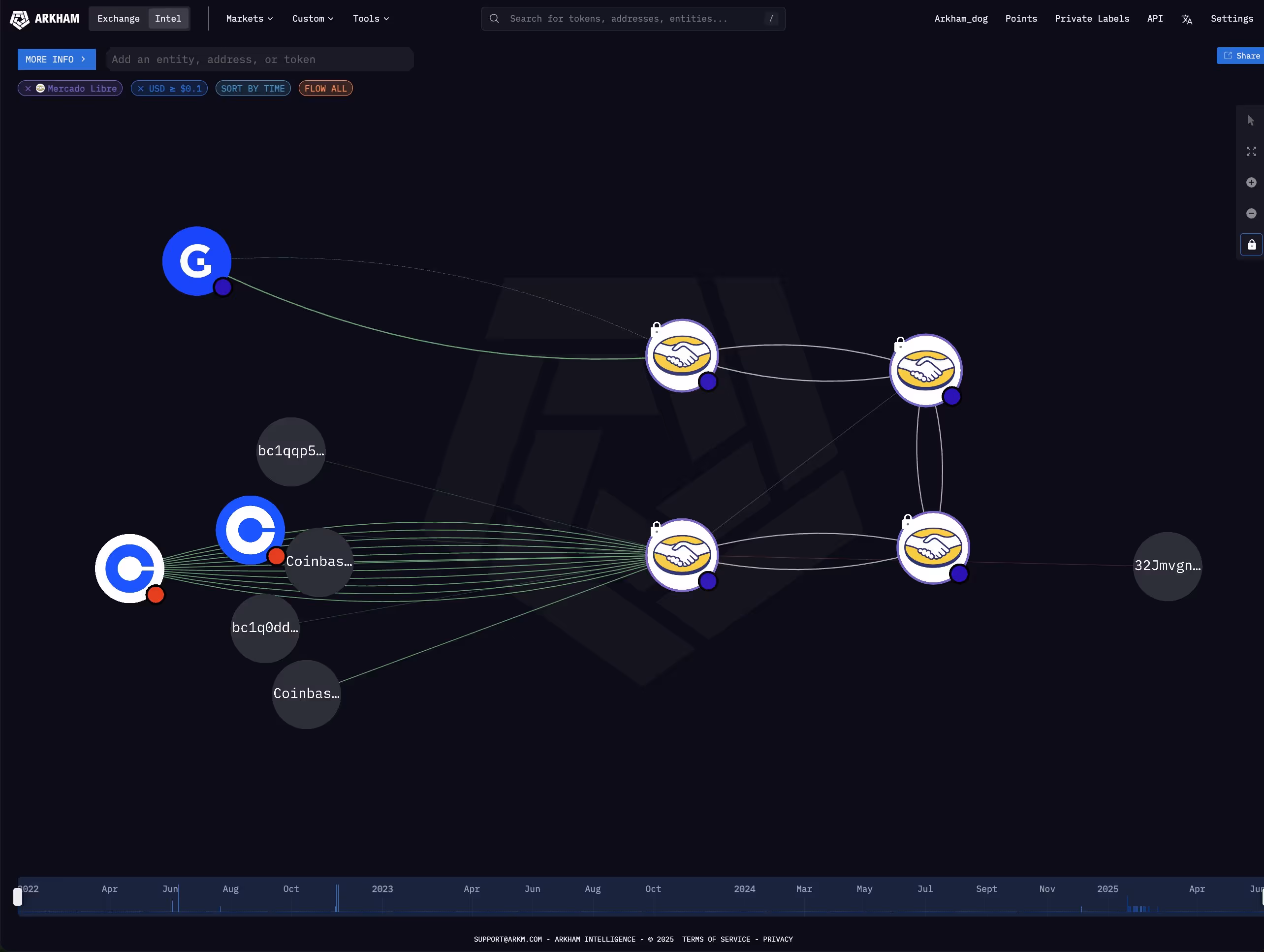
Task: Toggle the graph lock button
Action: (x=1251, y=245)
